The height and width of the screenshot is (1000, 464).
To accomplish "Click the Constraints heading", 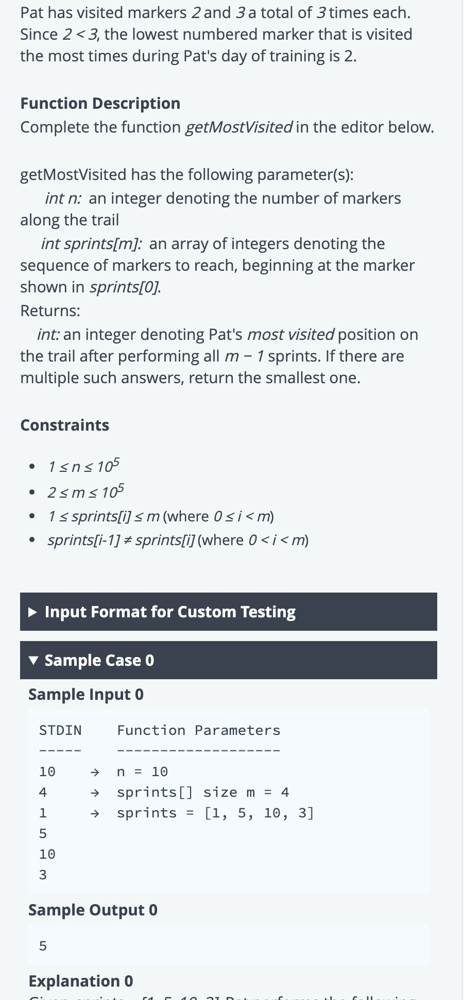I will [x=64, y=425].
